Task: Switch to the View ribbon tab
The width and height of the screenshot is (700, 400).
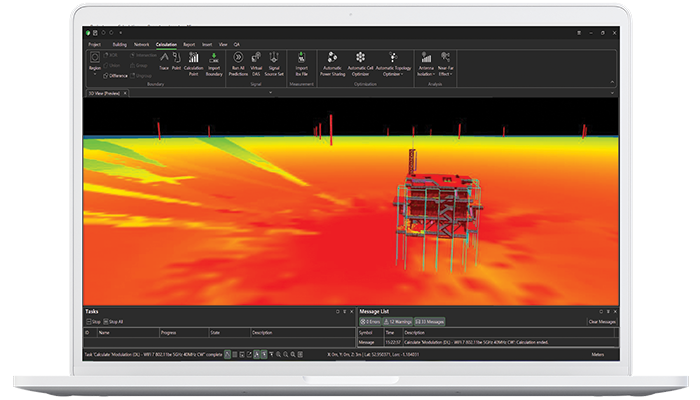Action: tap(223, 45)
